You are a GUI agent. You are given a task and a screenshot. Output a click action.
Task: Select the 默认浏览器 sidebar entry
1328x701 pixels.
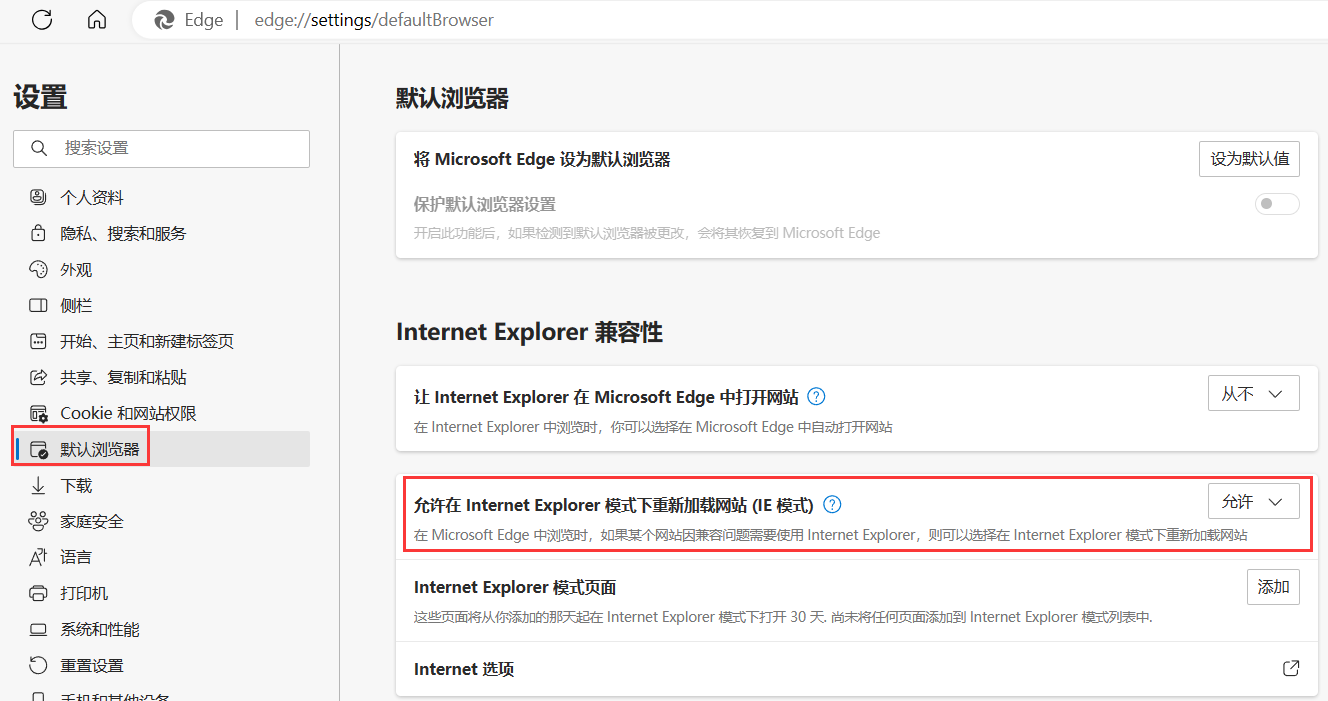click(100, 449)
